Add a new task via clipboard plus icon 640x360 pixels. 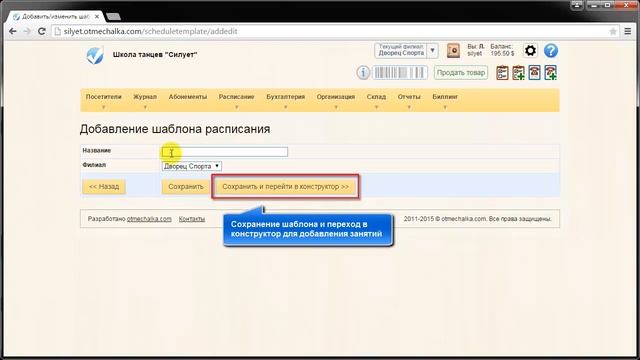[x=518, y=73]
